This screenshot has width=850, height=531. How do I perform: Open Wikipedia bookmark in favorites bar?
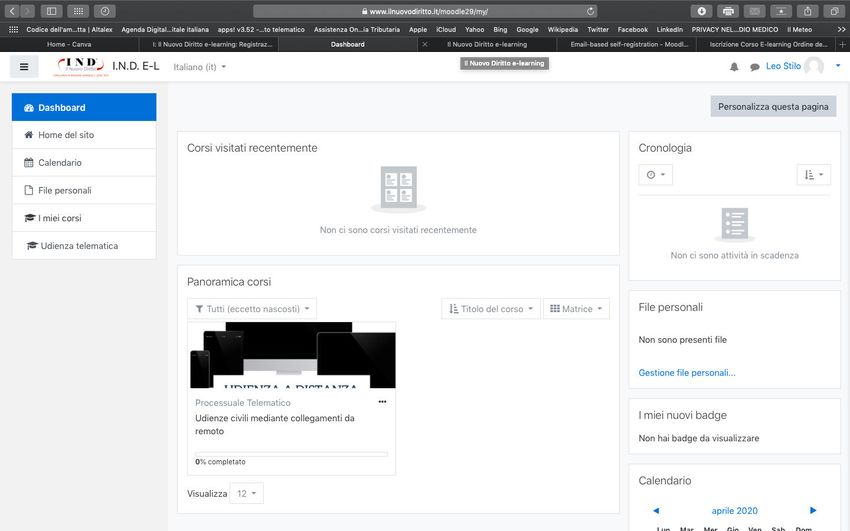tap(562, 30)
